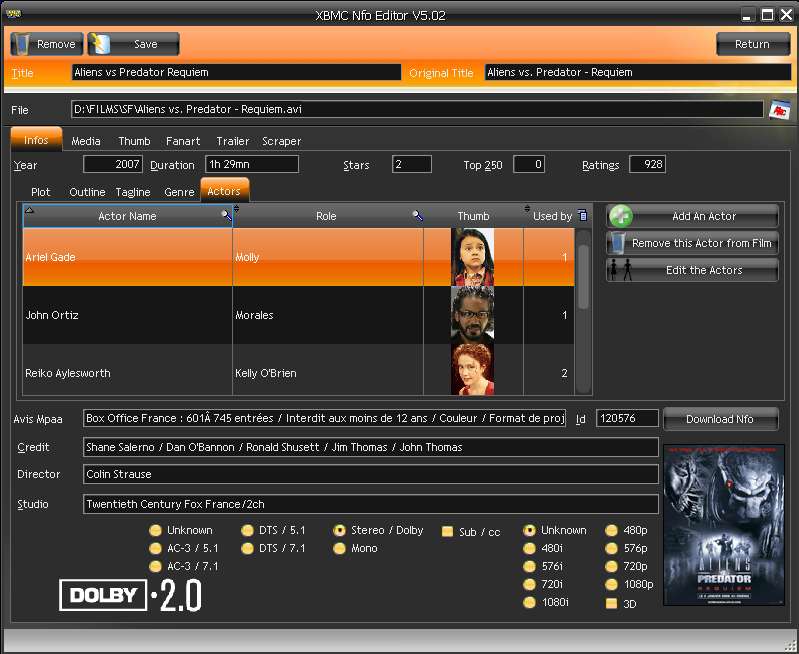The height and width of the screenshot is (654, 799).
Task: Toggle the Sub / cc checkbox
Action: click(x=447, y=532)
